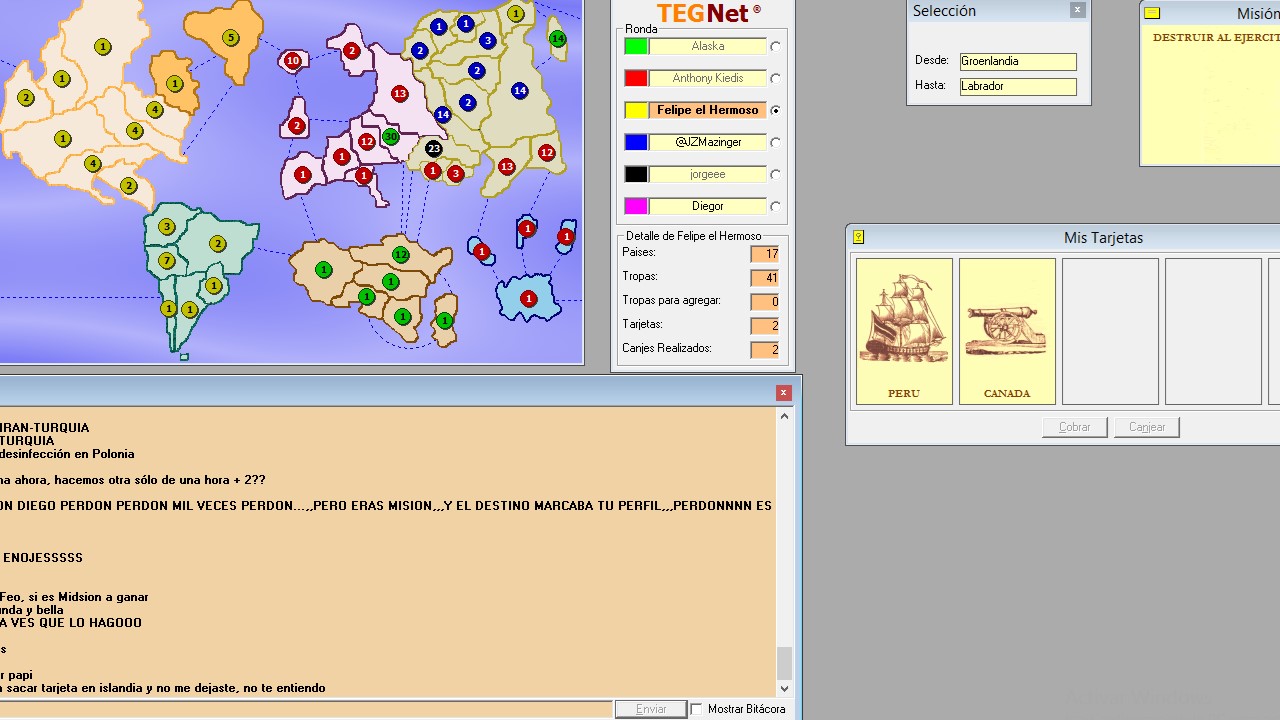Image resolution: width=1280 pixels, height=720 pixels.
Task: Click the Mis Tarjetas window title icon
Action: click(x=858, y=237)
